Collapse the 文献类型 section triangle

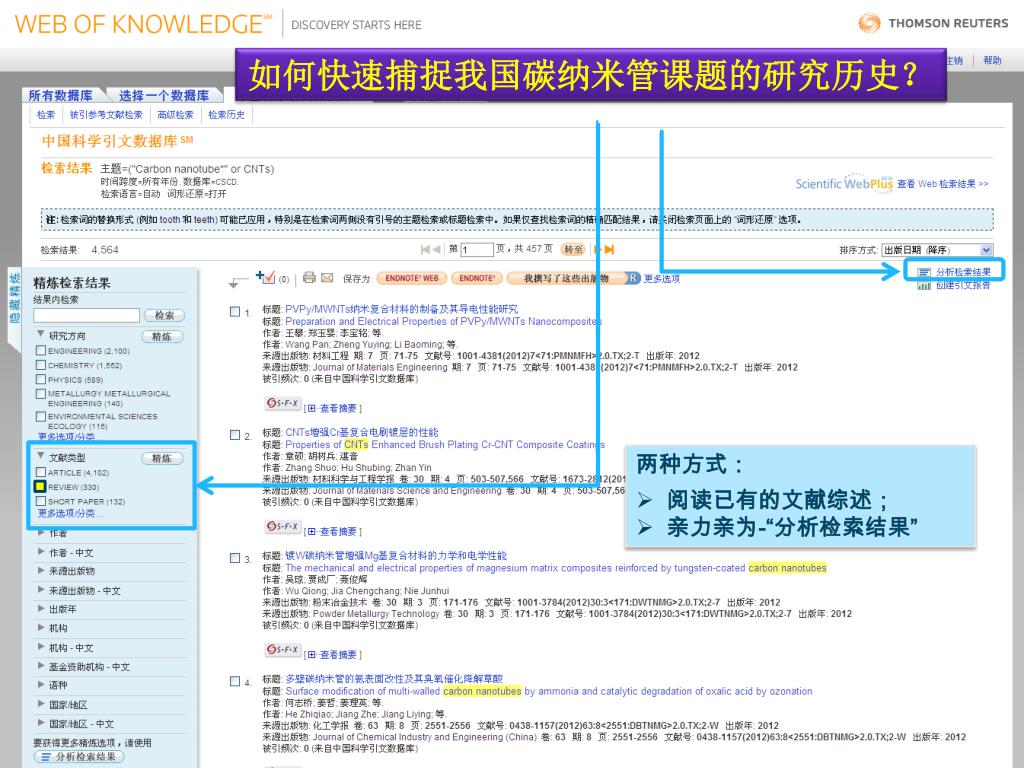coord(41,456)
